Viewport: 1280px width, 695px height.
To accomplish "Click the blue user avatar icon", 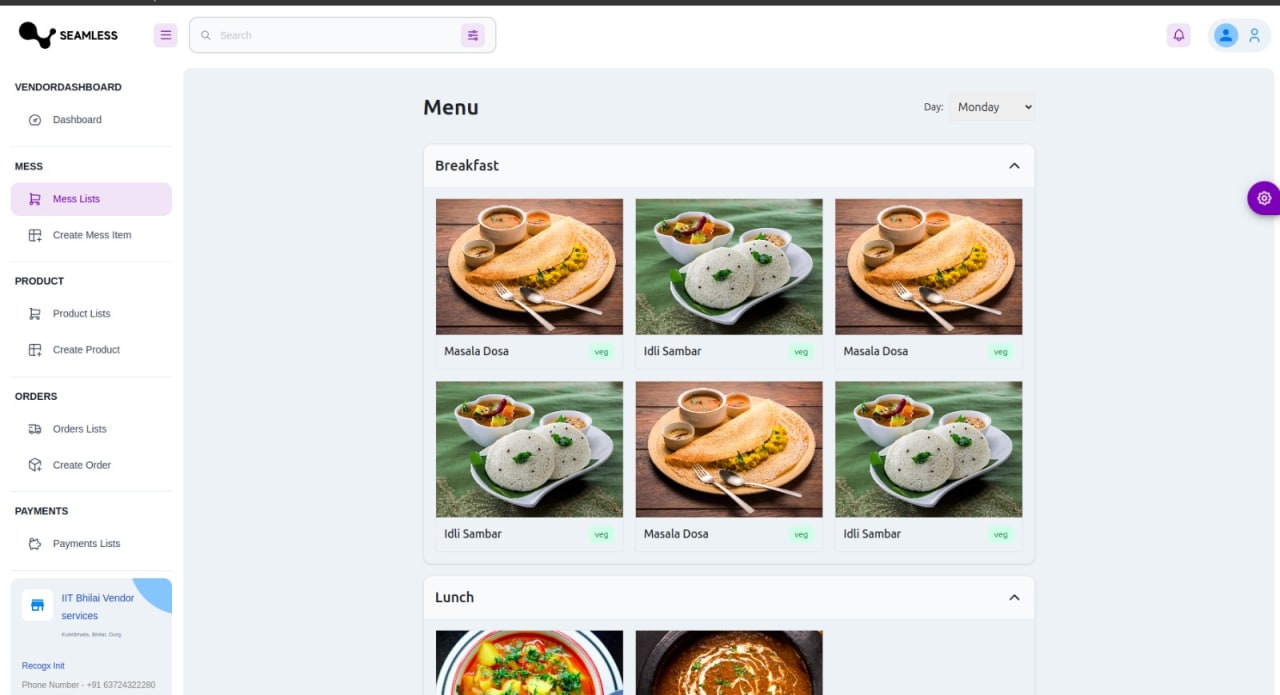I will click(1226, 35).
